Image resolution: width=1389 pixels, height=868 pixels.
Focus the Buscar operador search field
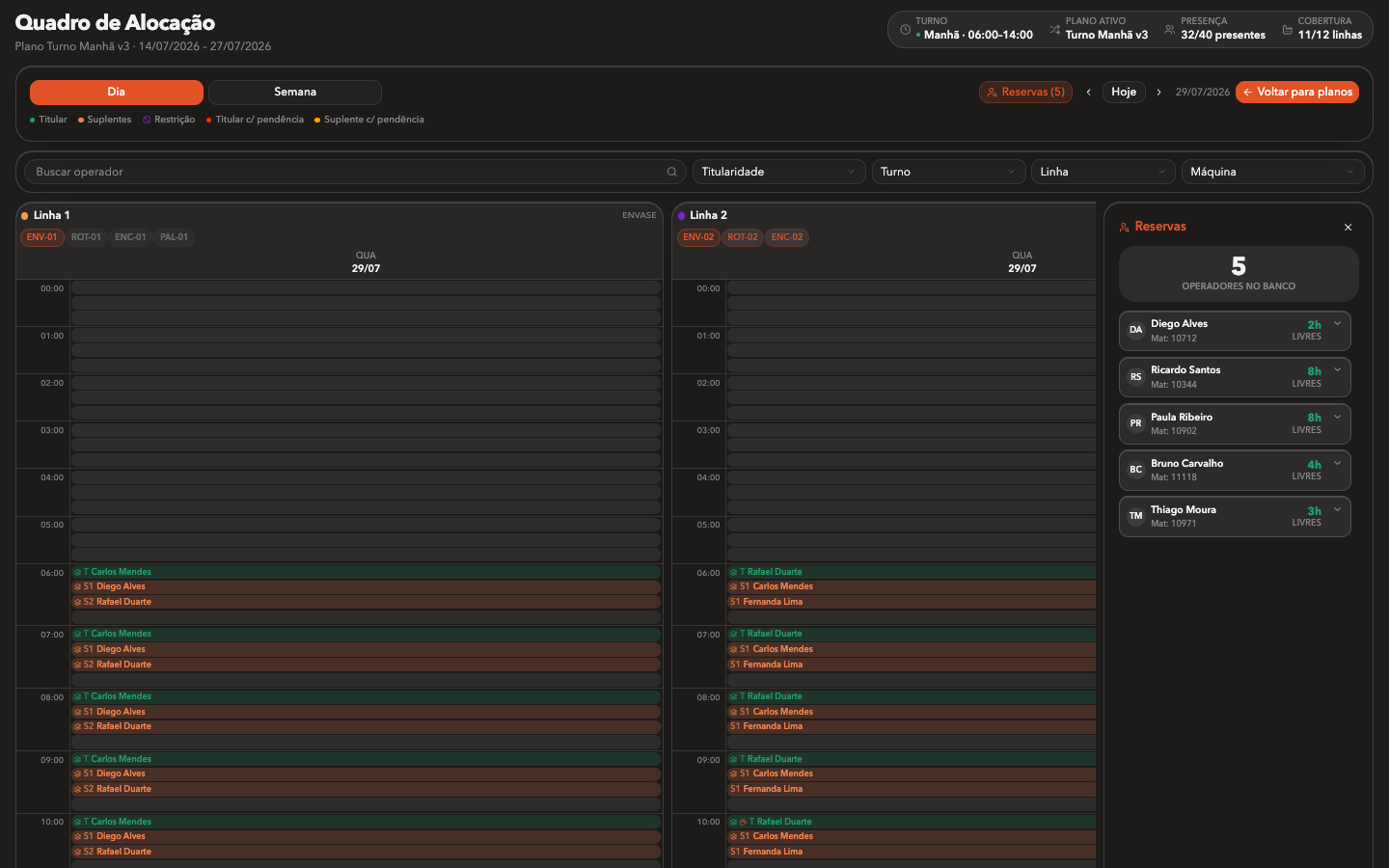click(355, 172)
